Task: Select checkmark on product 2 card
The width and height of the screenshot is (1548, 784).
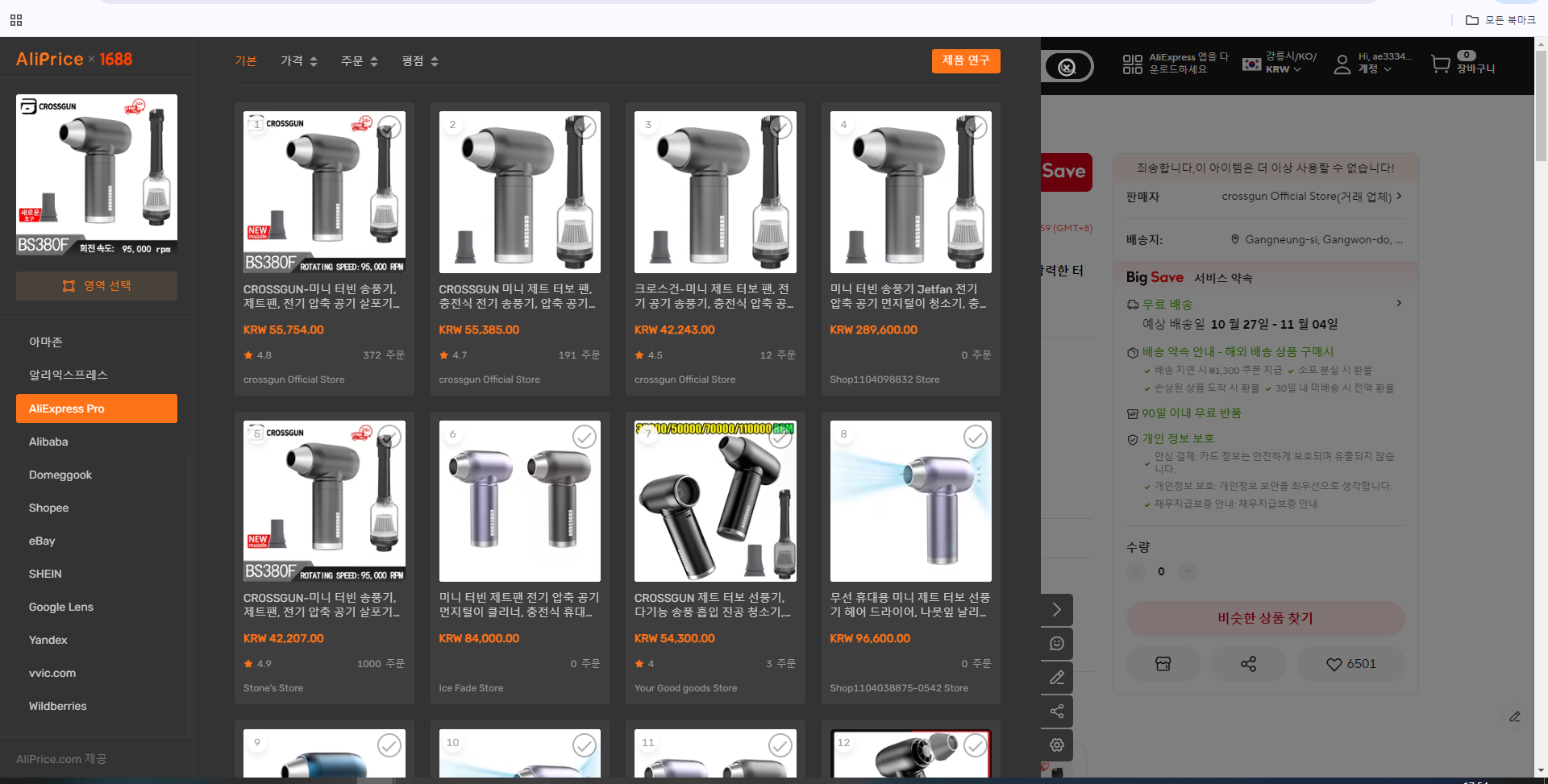Action: [x=585, y=127]
